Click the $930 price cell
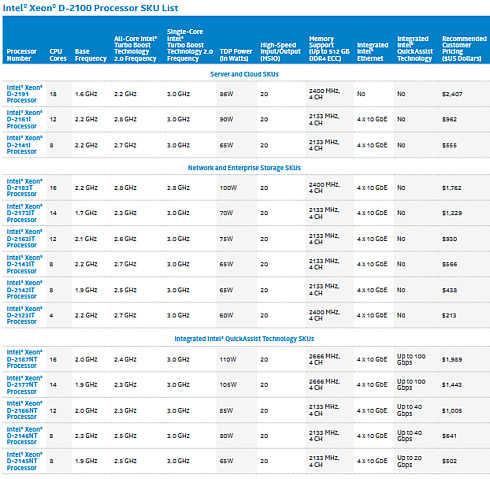 pos(449,239)
